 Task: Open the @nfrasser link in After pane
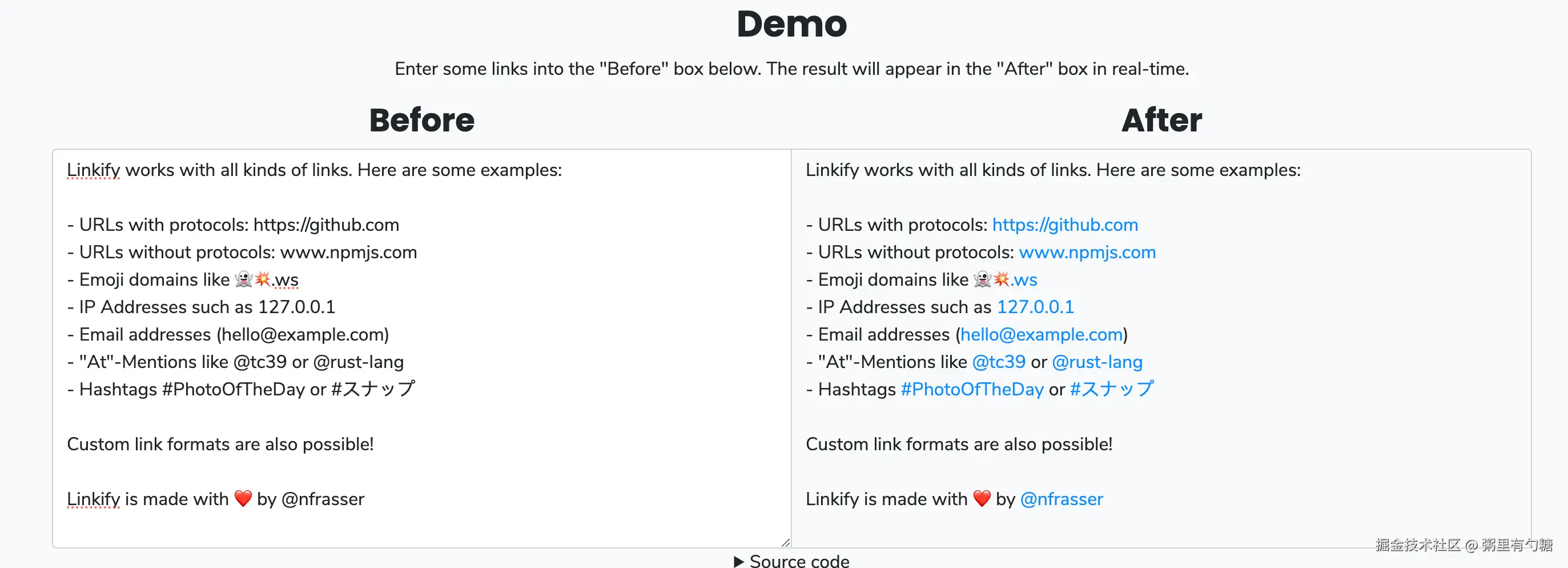(1061, 499)
